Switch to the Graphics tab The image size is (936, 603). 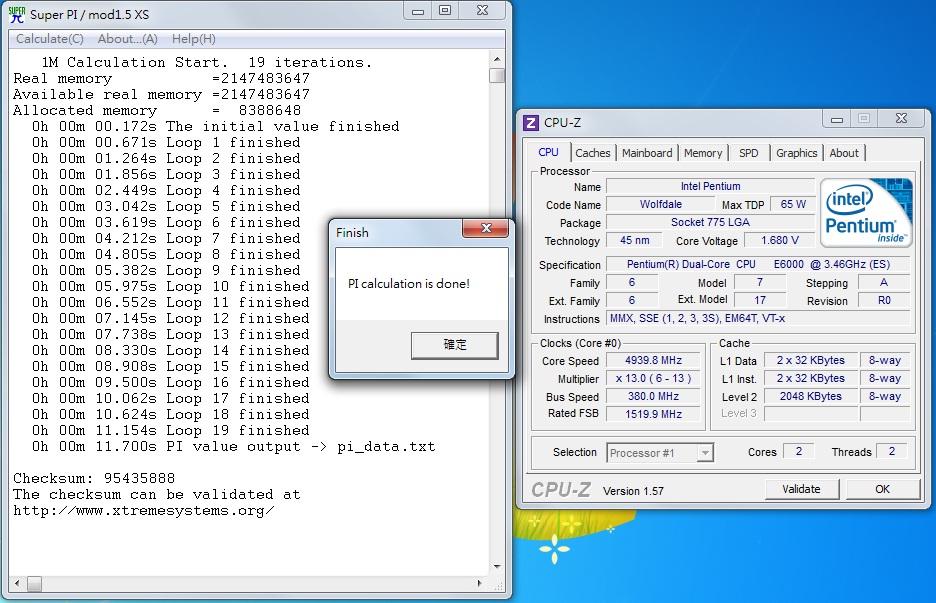(796, 153)
